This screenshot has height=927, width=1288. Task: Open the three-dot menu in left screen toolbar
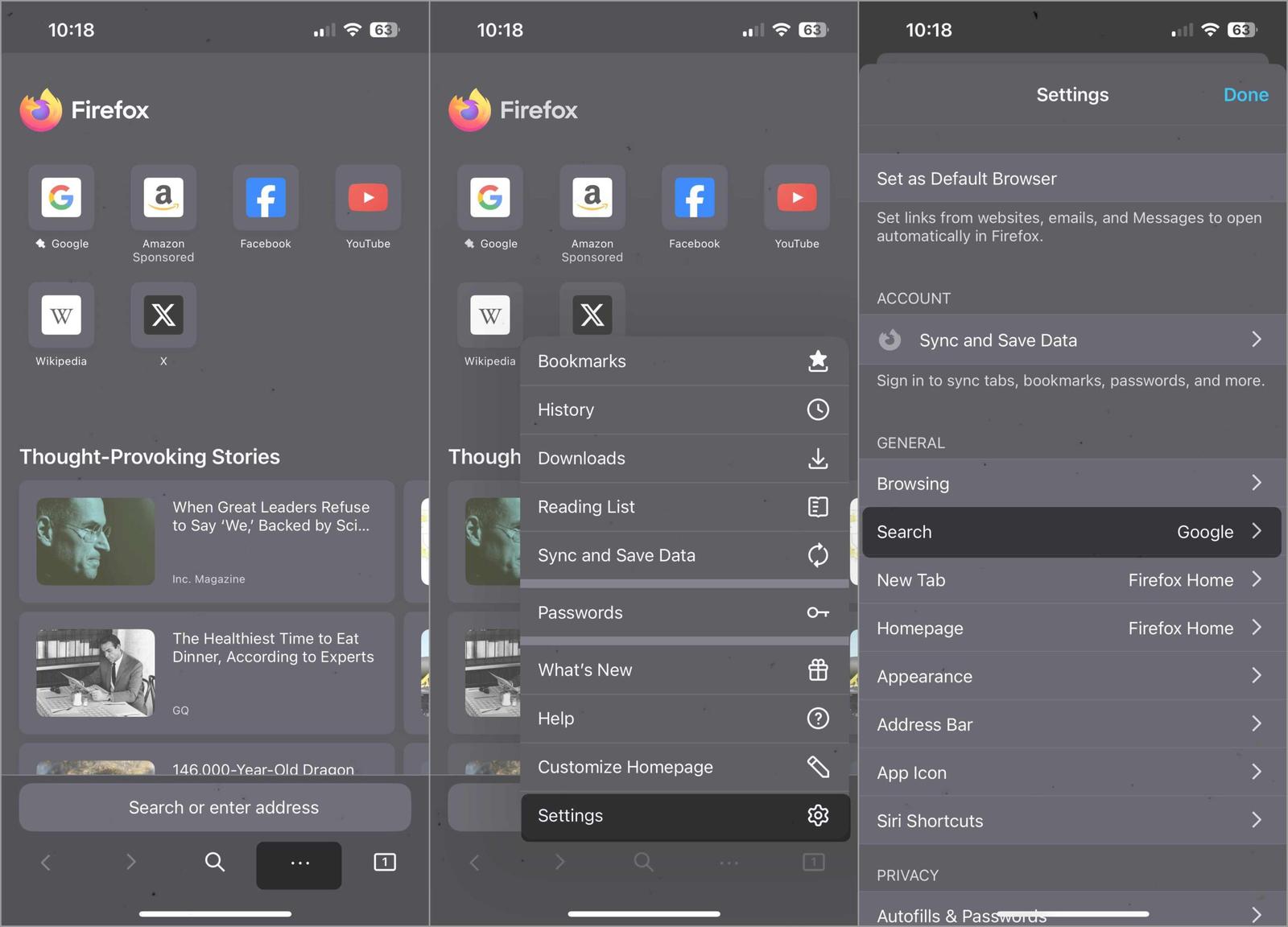click(299, 865)
